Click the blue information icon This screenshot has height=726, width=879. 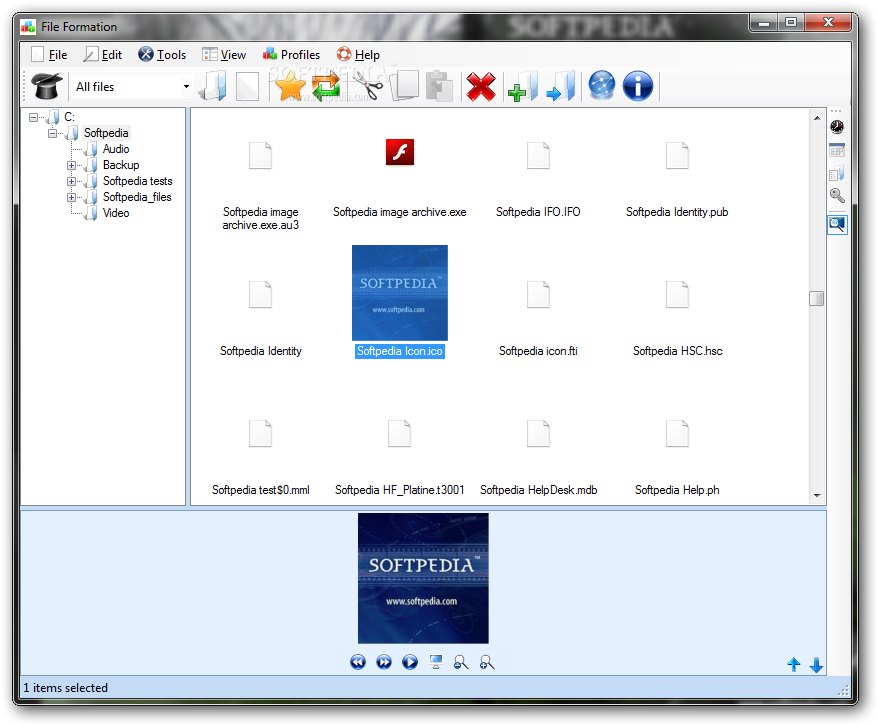click(x=638, y=86)
